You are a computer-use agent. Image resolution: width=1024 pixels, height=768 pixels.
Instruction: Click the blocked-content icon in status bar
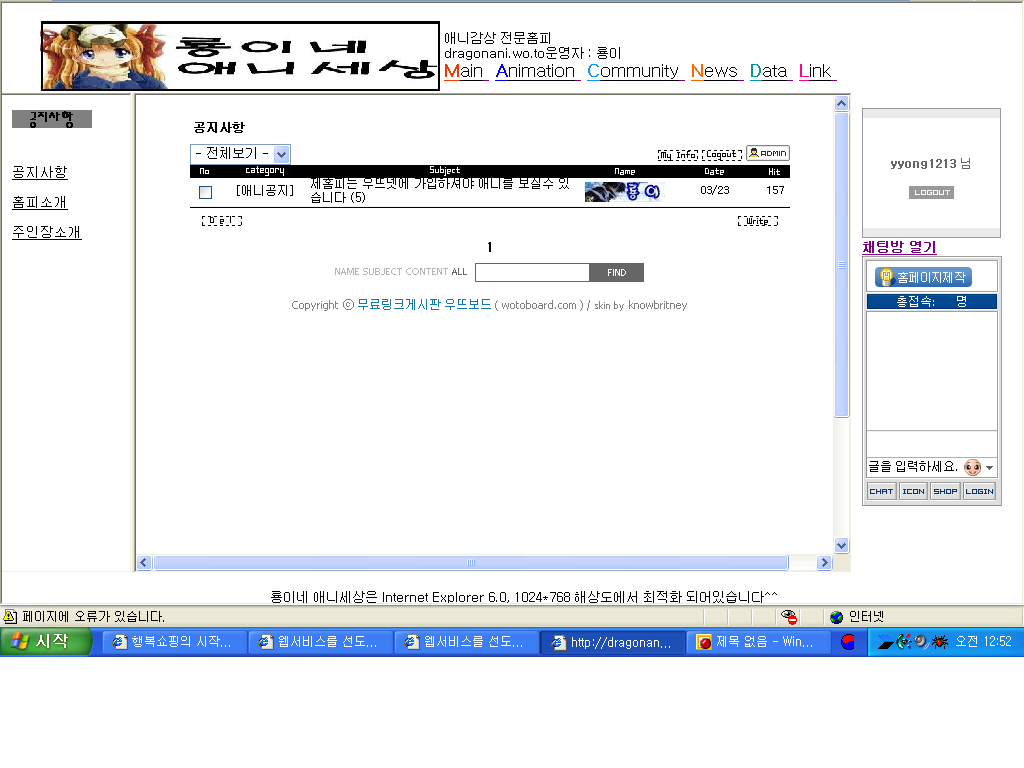pyautogui.click(x=790, y=617)
